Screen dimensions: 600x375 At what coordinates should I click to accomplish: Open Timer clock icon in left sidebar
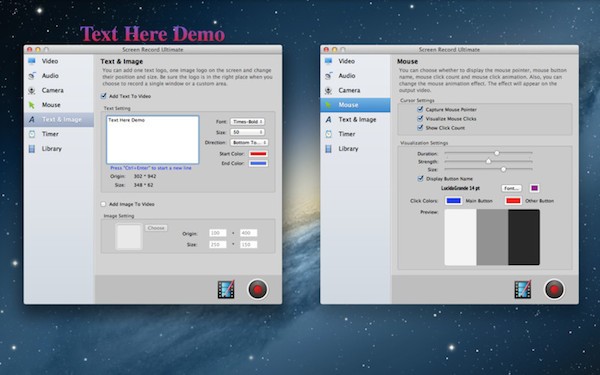32,134
